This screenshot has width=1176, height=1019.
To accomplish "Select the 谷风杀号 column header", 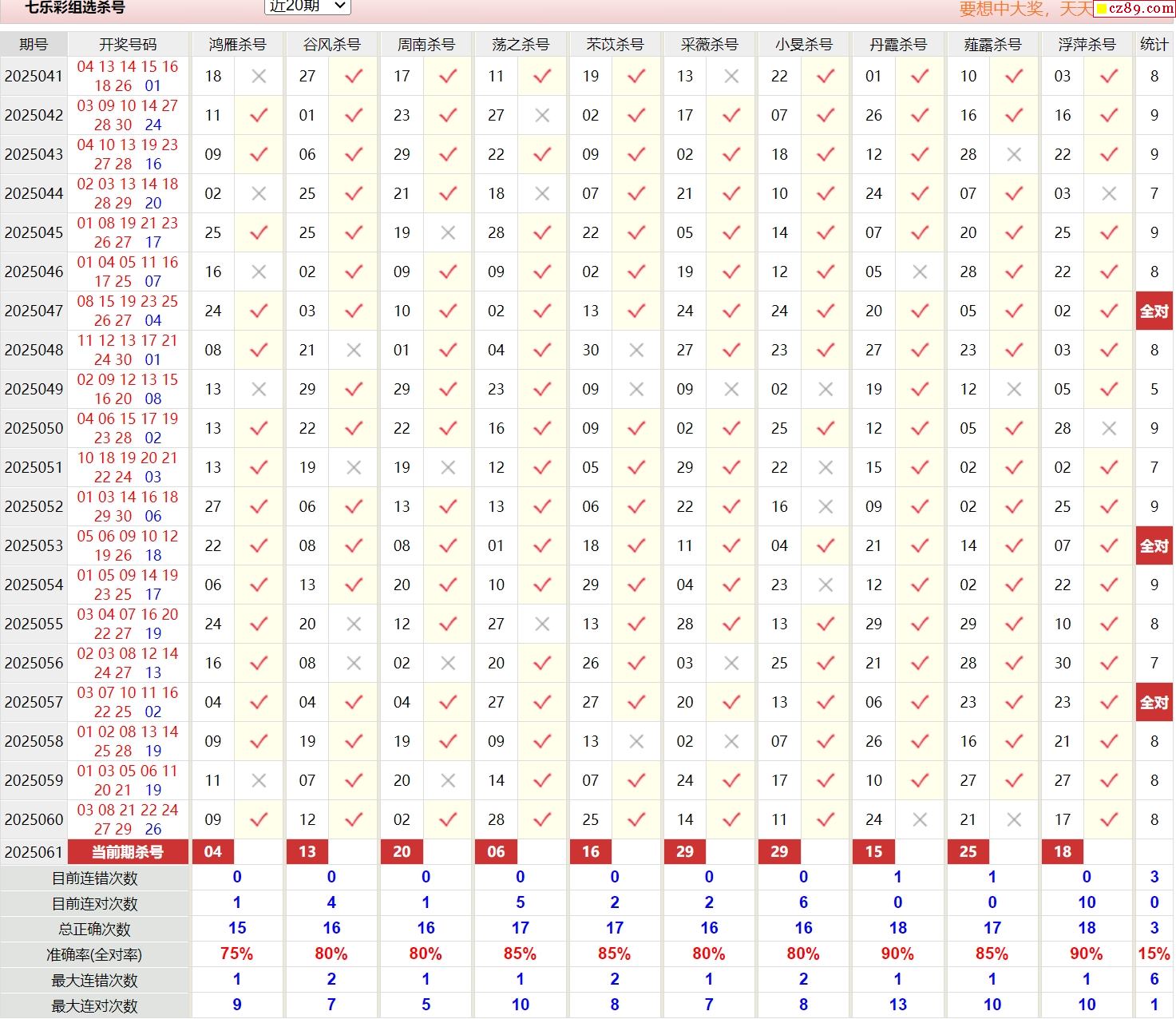I will [331, 45].
